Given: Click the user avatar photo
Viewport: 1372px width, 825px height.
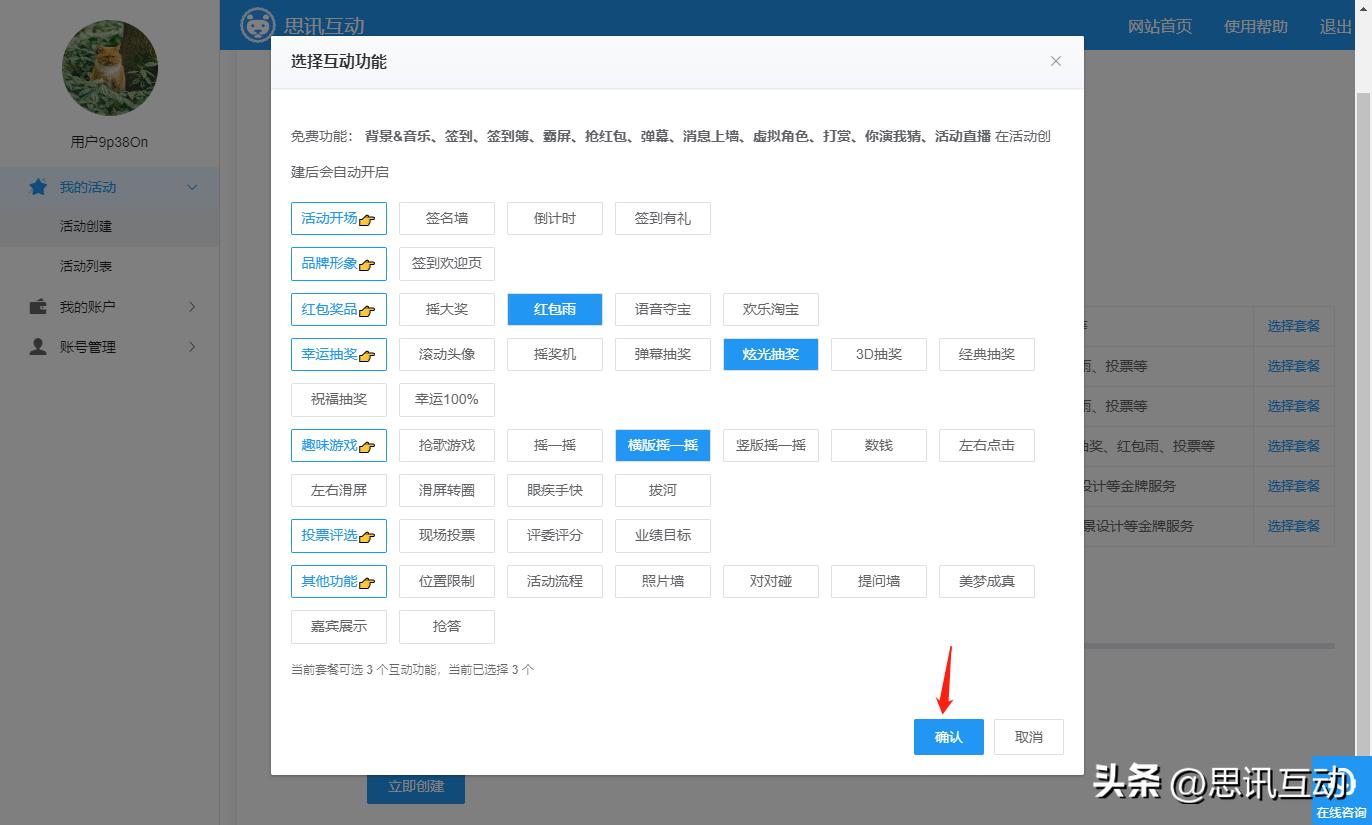Looking at the screenshot, I should point(110,67).
